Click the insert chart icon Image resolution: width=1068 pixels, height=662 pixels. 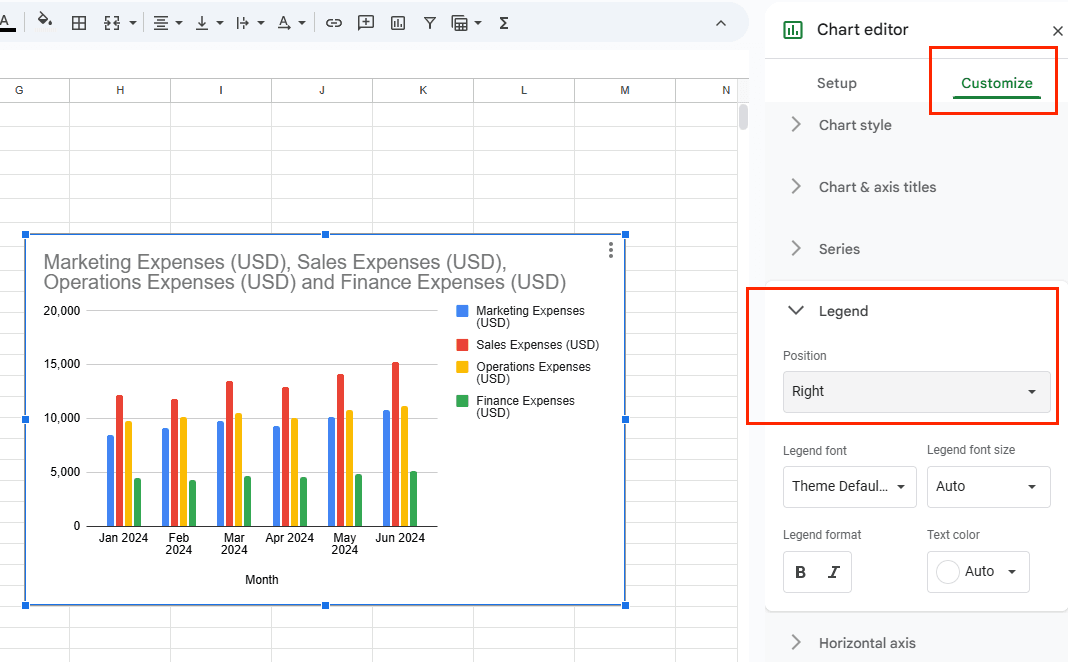click(x=398, y=22)
